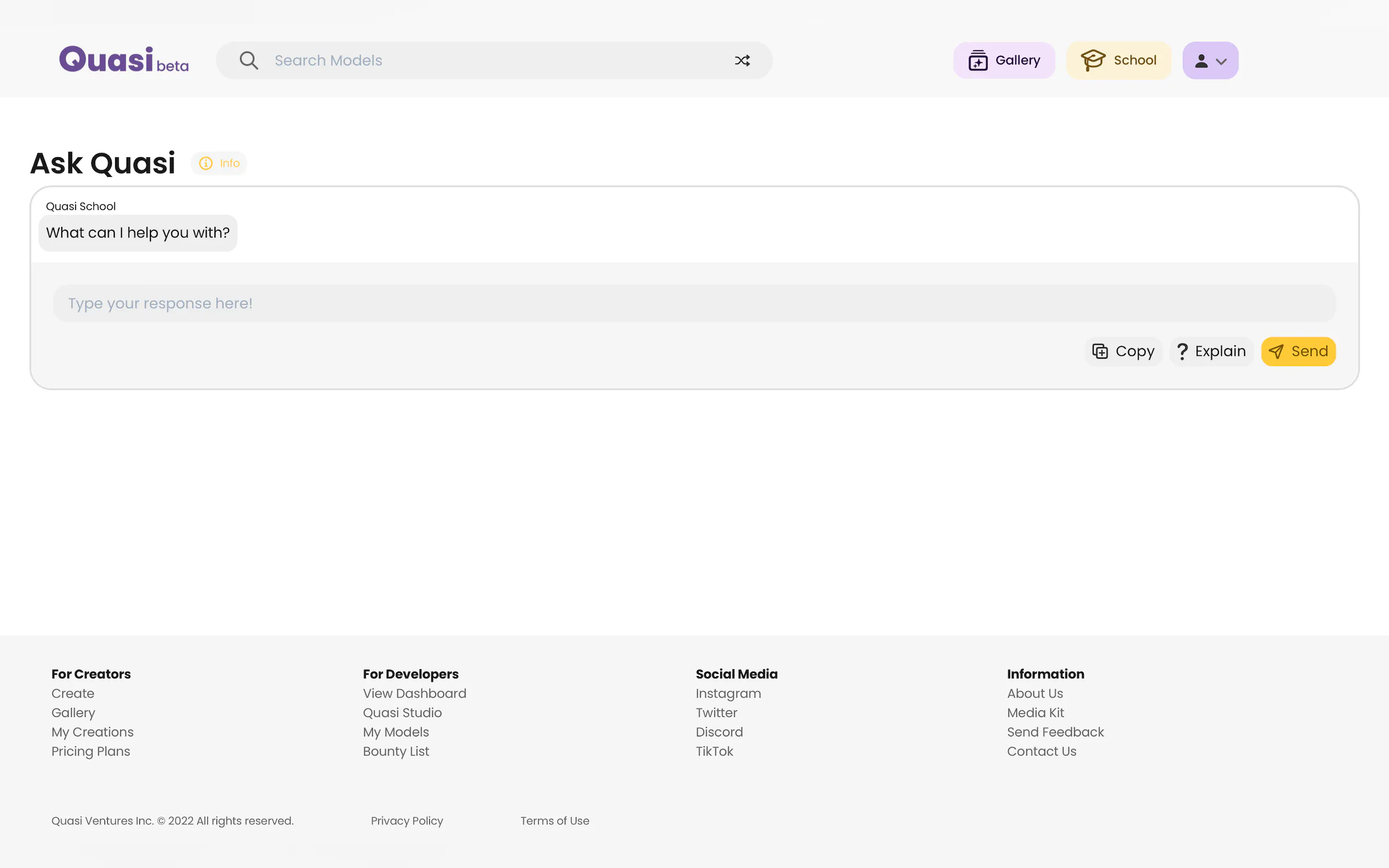Click My Creations footer link

tap(92, 732)
